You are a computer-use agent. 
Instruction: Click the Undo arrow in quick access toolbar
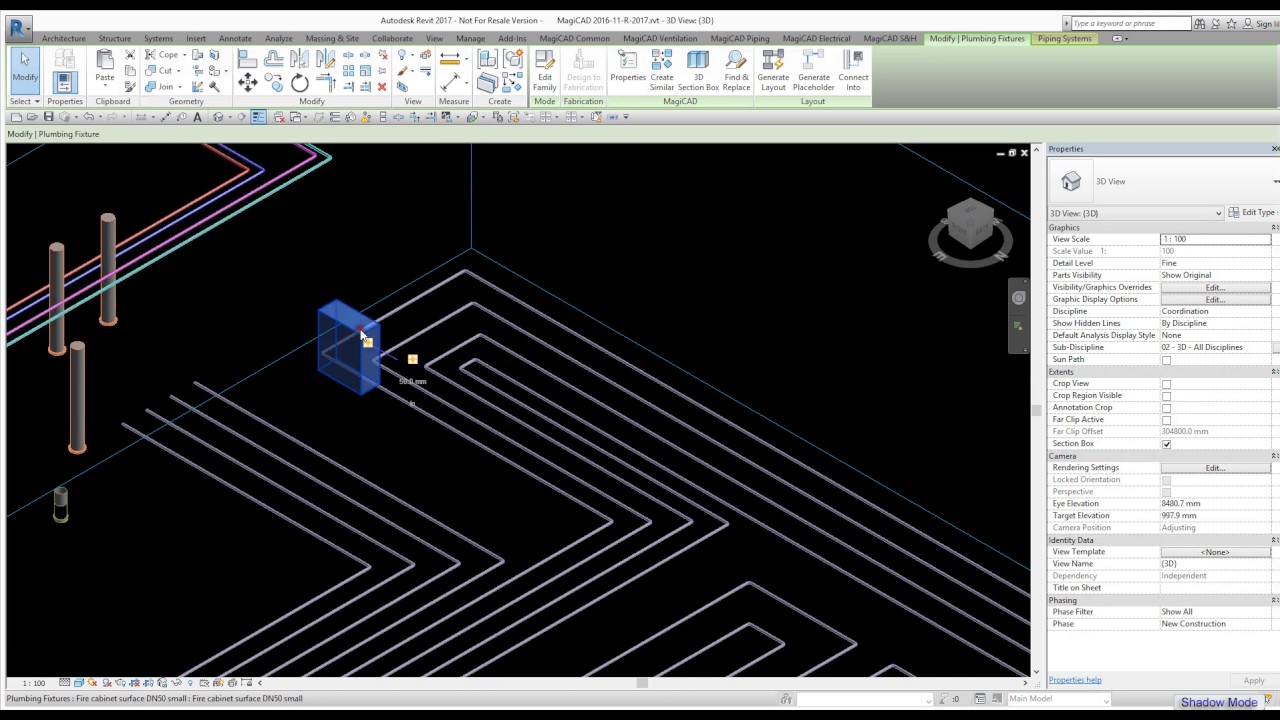[x=89, y=117]
